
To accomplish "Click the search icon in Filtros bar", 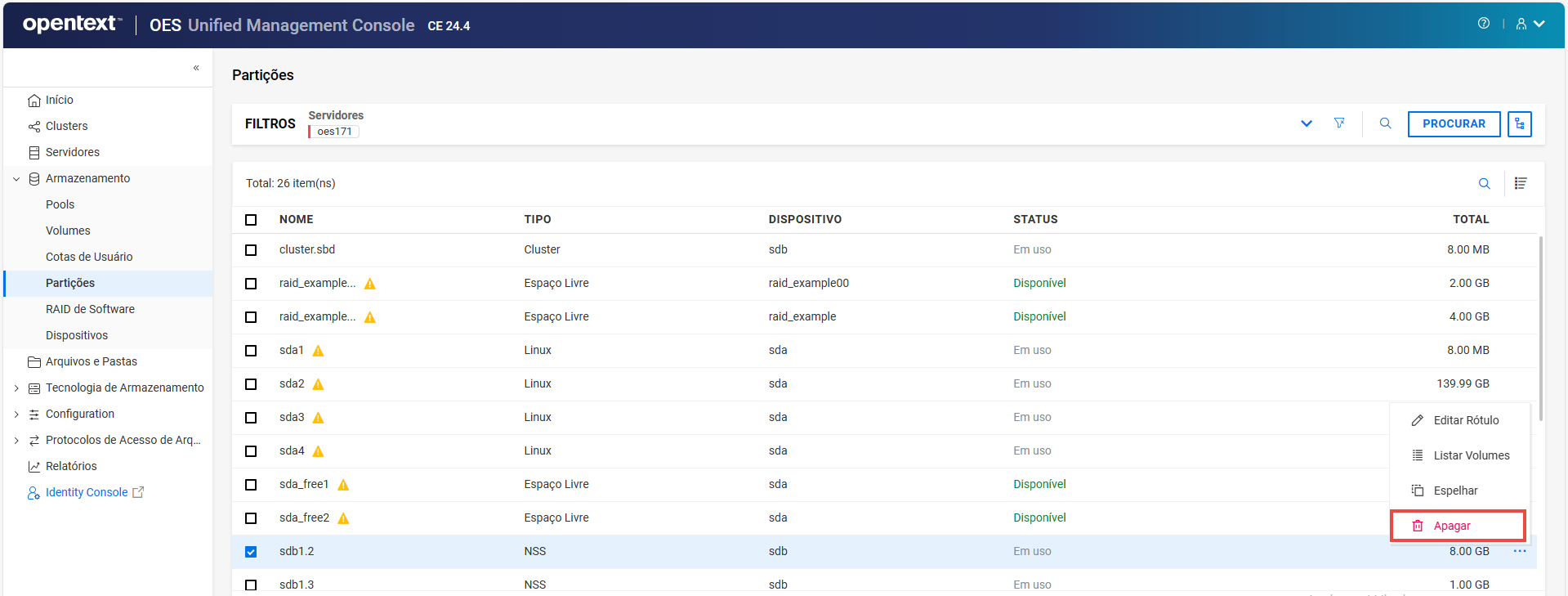I will click(1385, 123).
